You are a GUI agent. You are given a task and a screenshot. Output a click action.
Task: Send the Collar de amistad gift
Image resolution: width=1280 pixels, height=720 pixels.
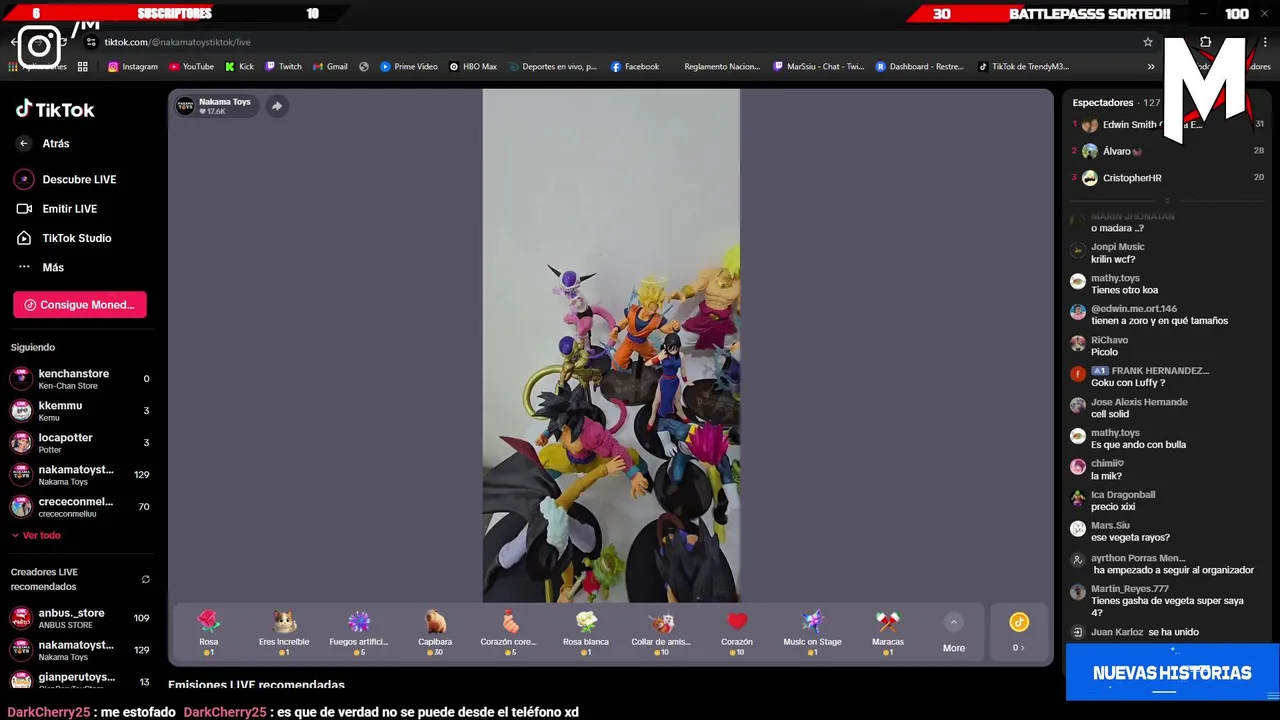[x=661, y=633]
